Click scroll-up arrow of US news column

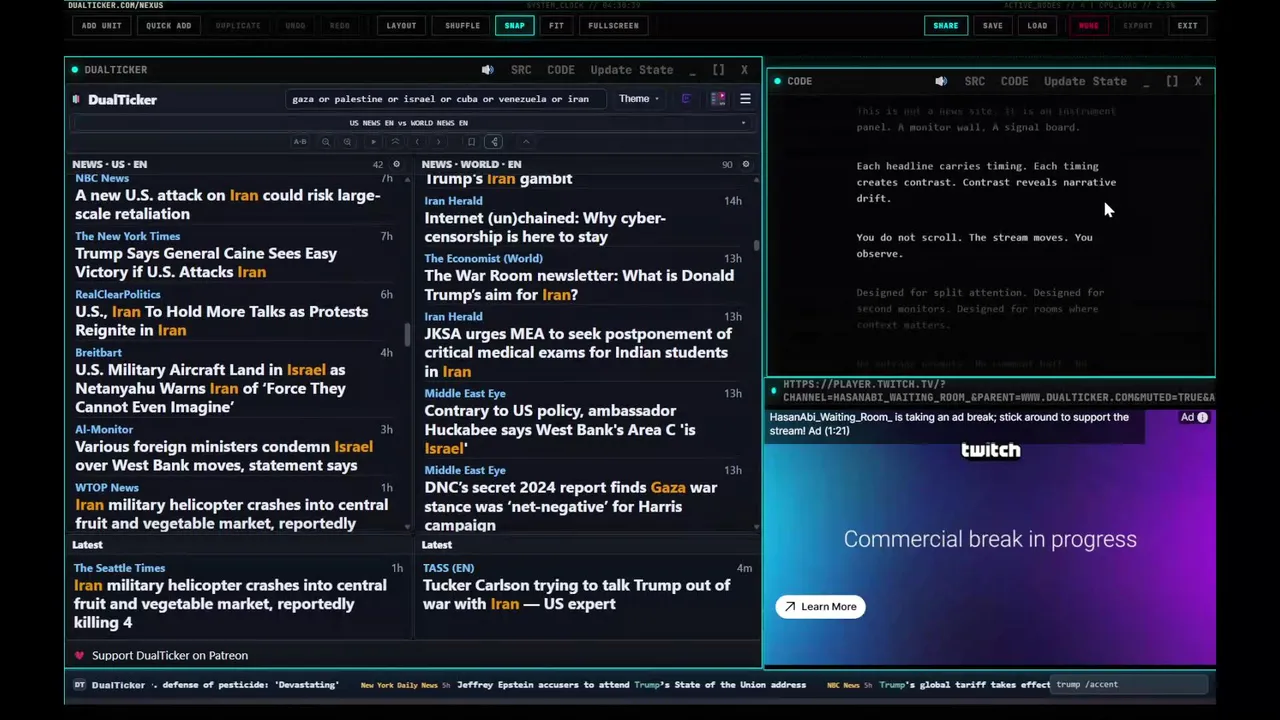click(407, 179)
